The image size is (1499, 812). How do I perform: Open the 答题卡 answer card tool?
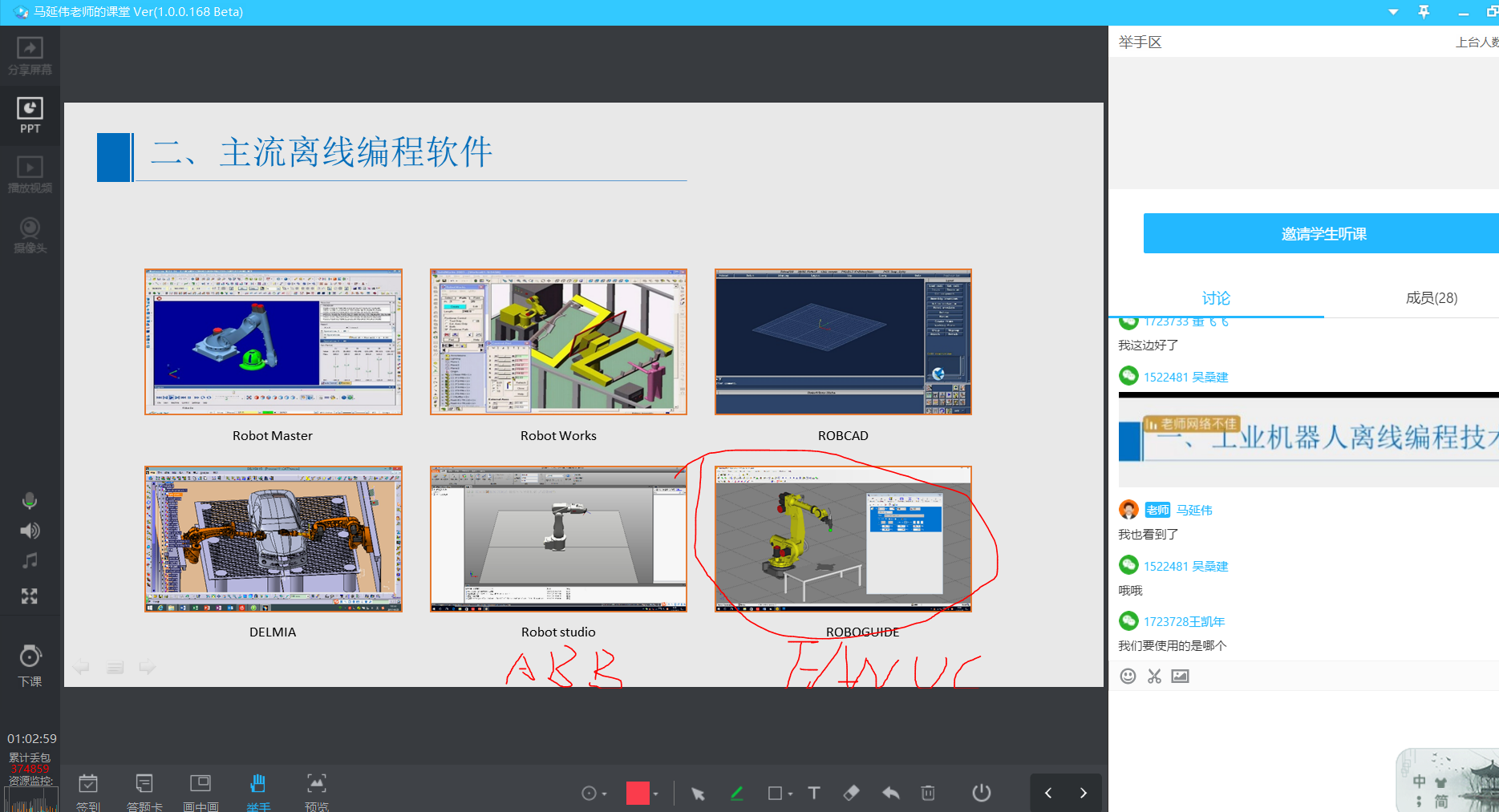click(x=144, y=792)
